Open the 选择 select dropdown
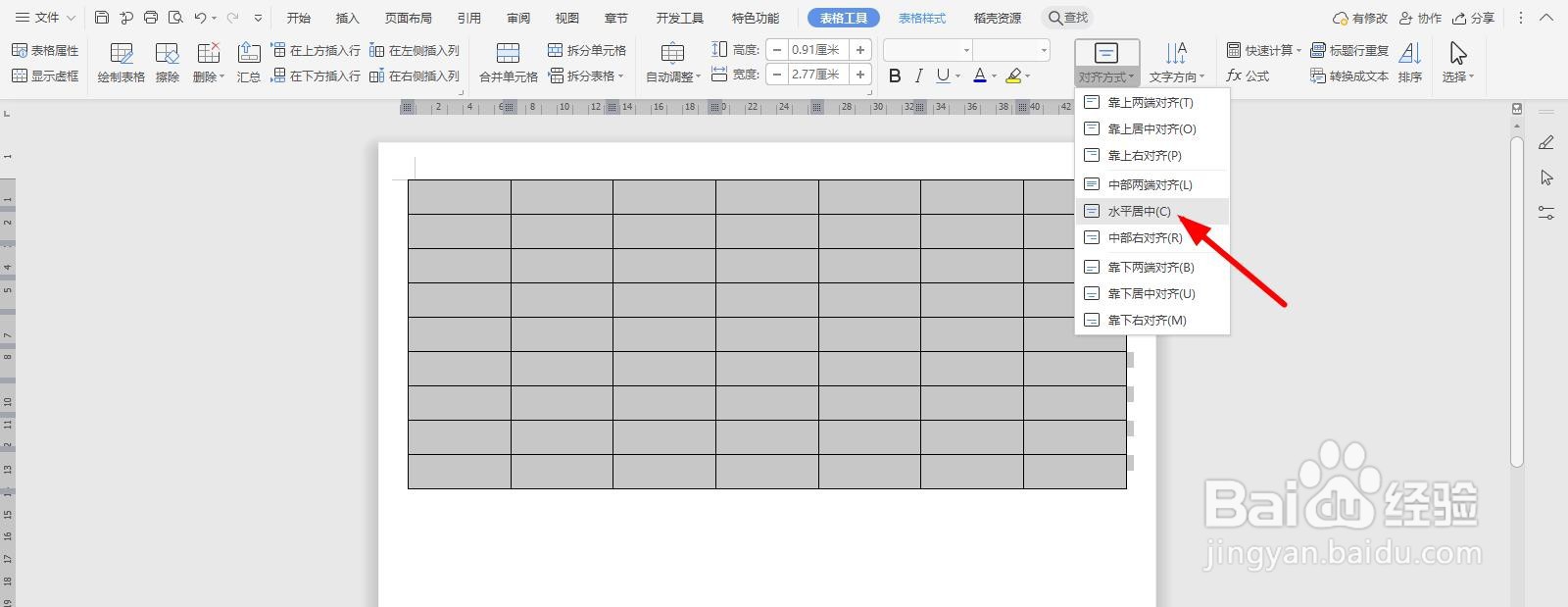This screenshot has height=607, width=1568. pos(1458,63)
